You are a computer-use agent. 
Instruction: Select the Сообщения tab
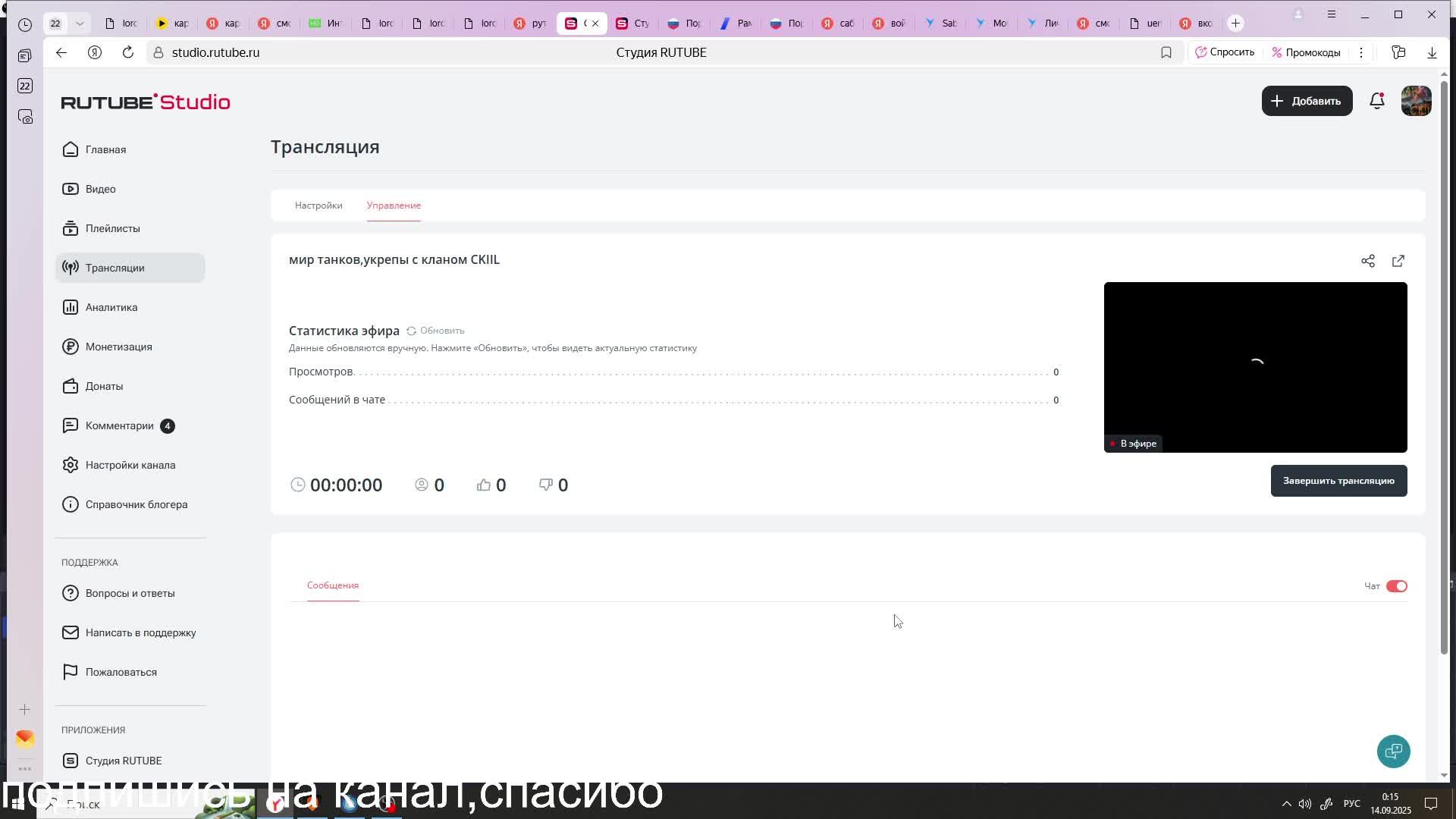pyautogui.click(x=333, y=585)
